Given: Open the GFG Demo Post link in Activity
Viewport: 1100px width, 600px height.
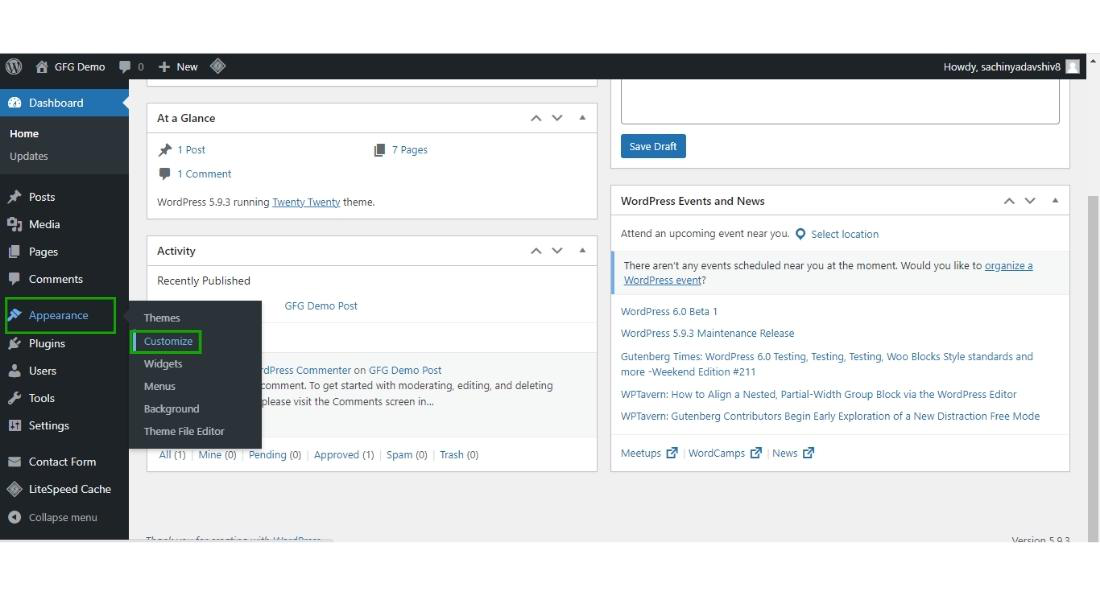Looking at the screenshot, I should point(321,306).
